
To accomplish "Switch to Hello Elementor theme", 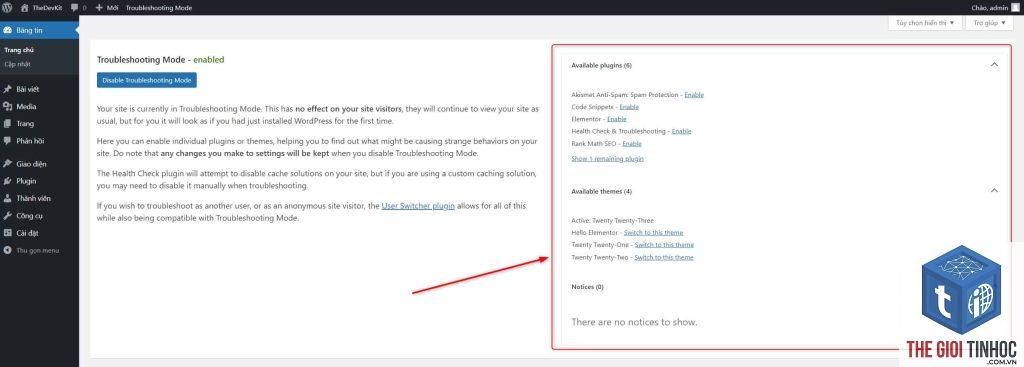I will click(x=653, y=232).
